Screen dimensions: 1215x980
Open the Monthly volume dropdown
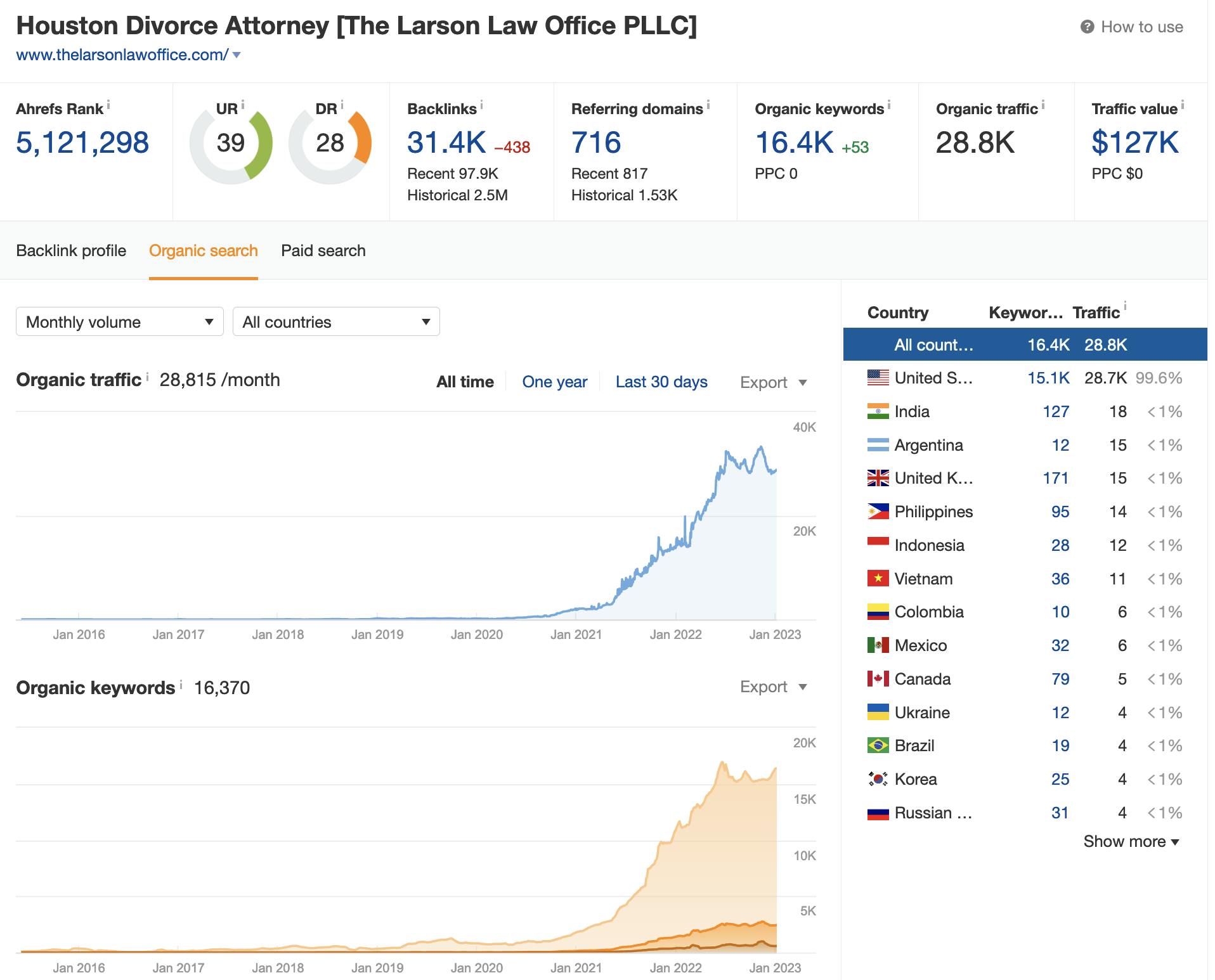pyautogui.click(x=120, y=322)
